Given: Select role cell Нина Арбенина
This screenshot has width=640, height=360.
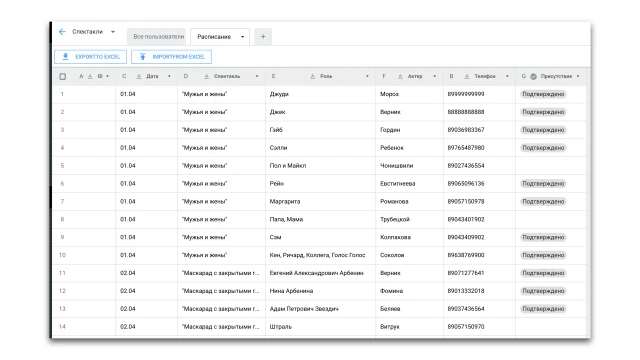Looking at the screenshot, I should 320,291.
